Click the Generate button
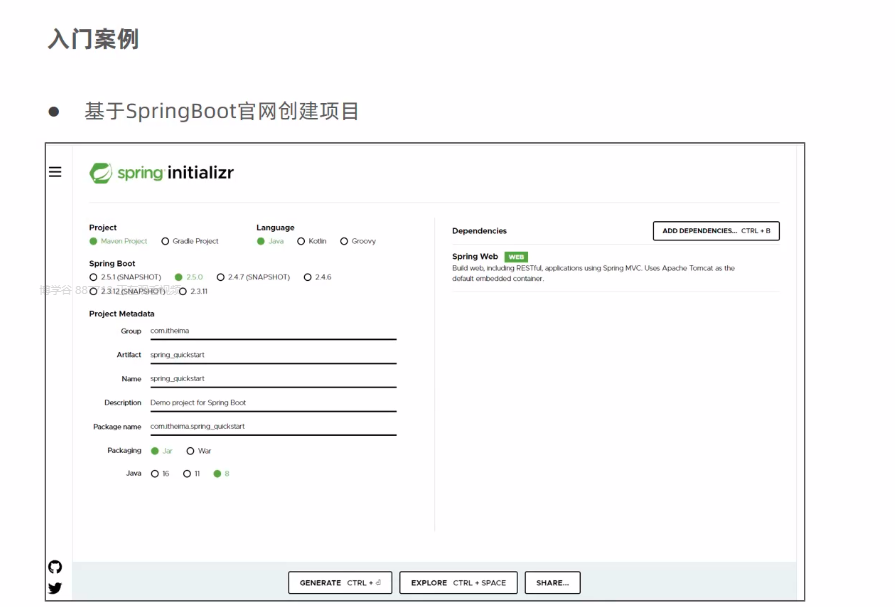This screenshot has width=895, height=607. coord(340,582)
